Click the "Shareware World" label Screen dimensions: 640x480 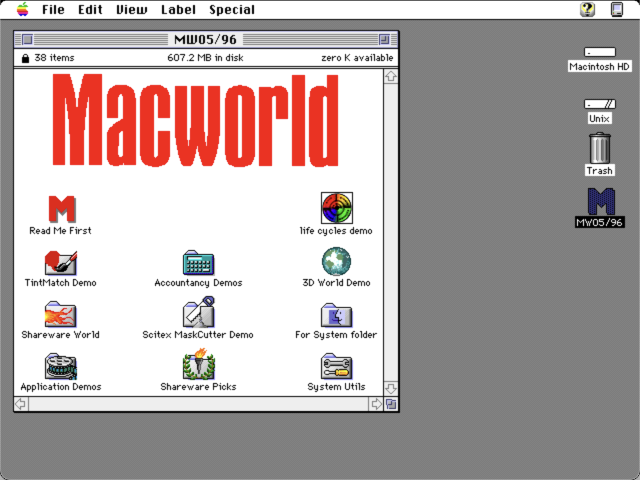pos(60,335)
